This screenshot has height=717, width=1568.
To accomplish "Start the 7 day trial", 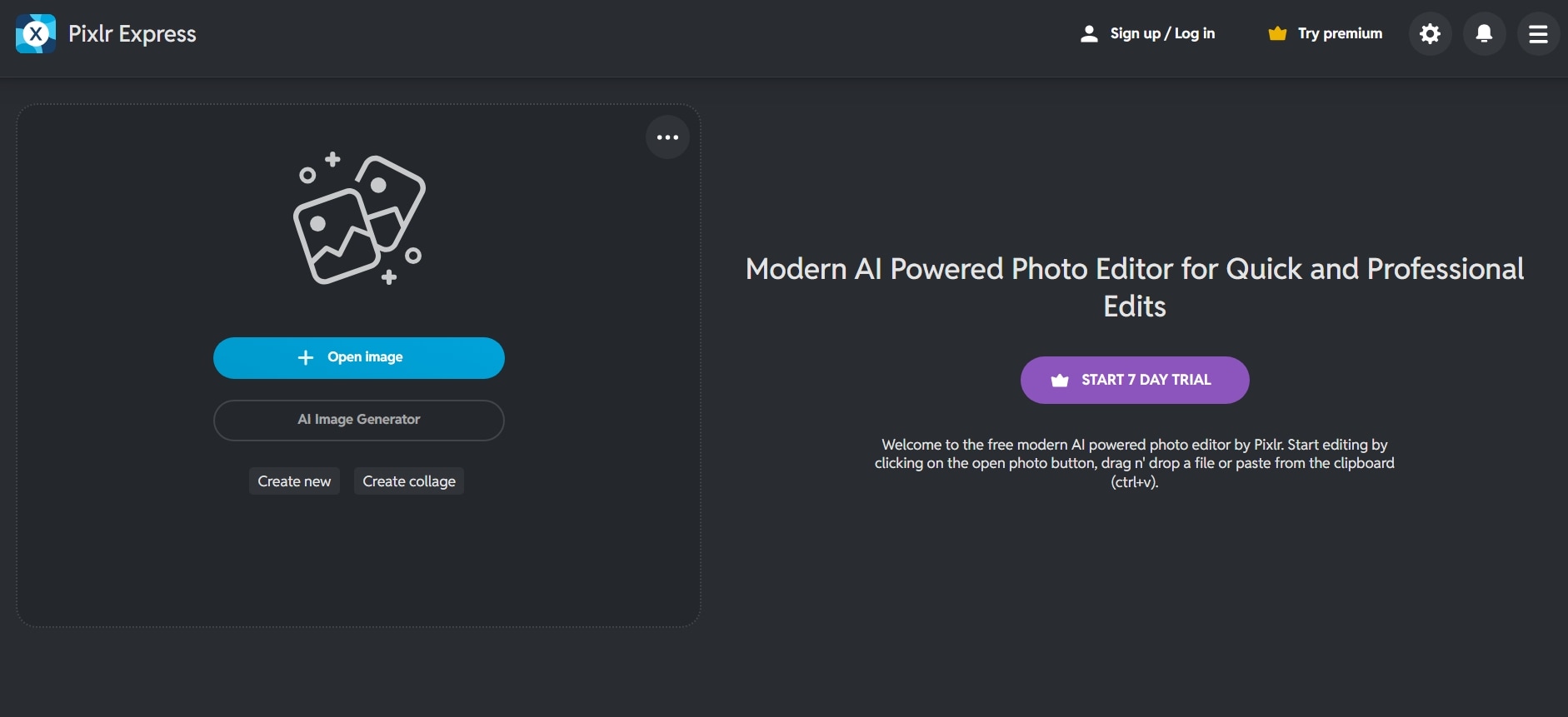I will pyautogui.click(x=1135, y=380).
